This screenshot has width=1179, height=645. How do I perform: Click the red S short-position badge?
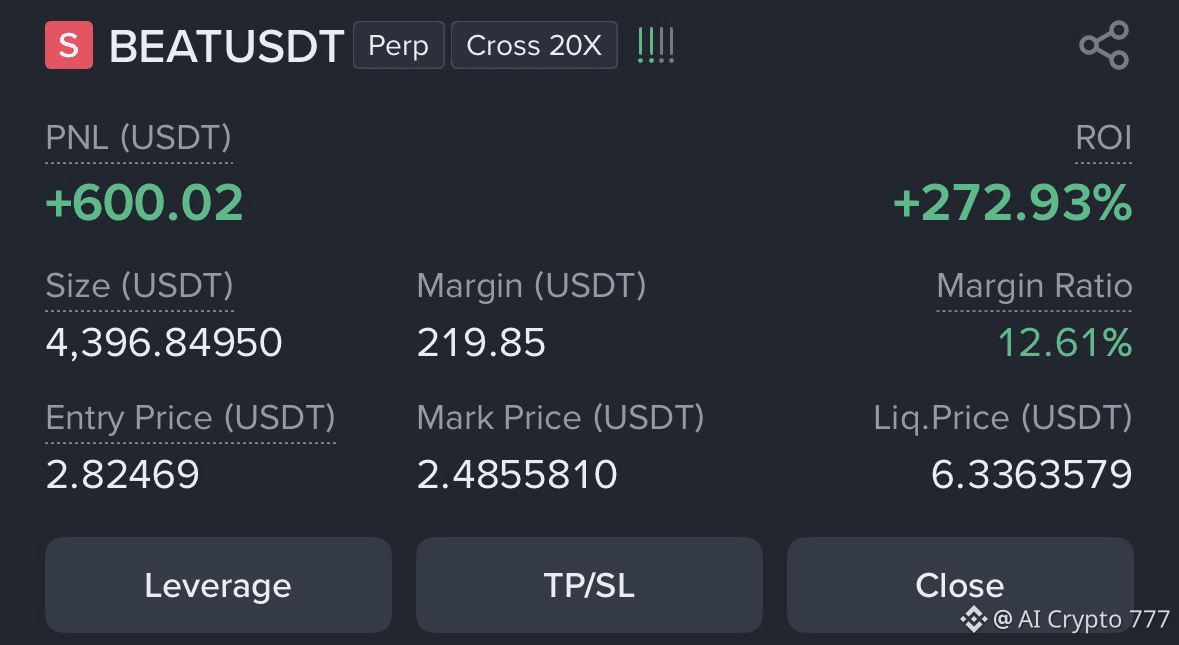click(x=69, y=45)
